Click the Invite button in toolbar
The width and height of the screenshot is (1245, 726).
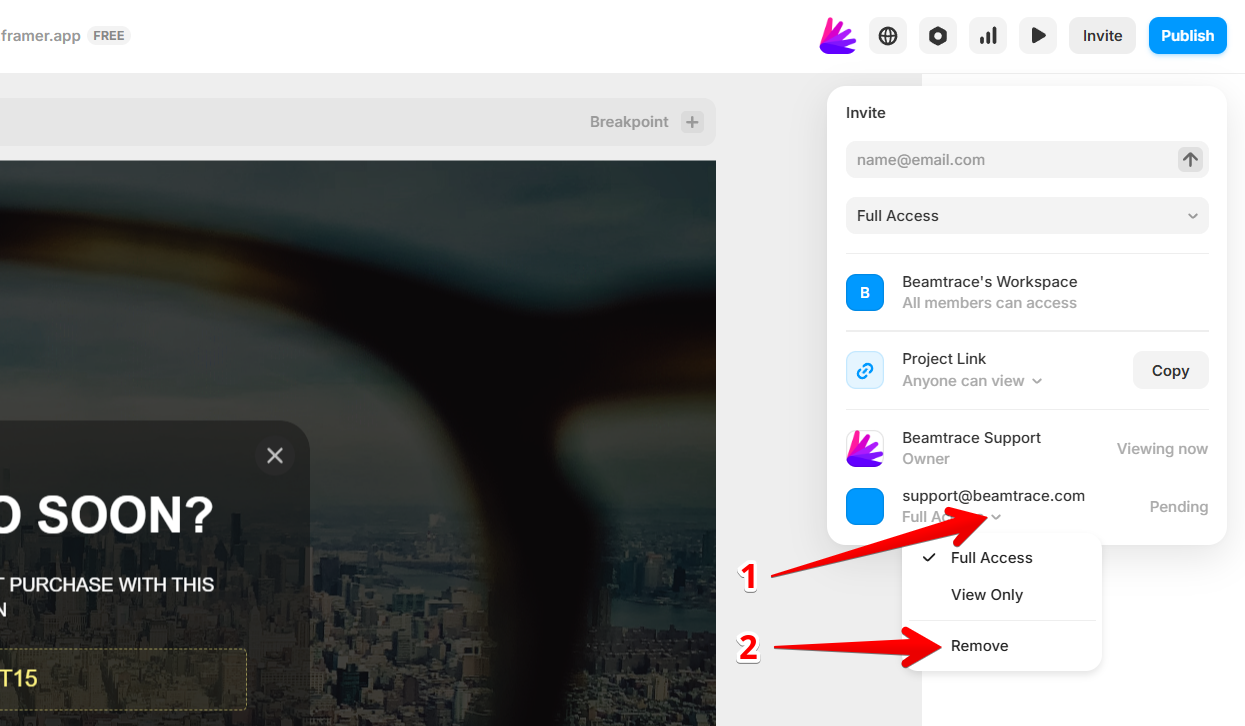[x=1102, y=36]
